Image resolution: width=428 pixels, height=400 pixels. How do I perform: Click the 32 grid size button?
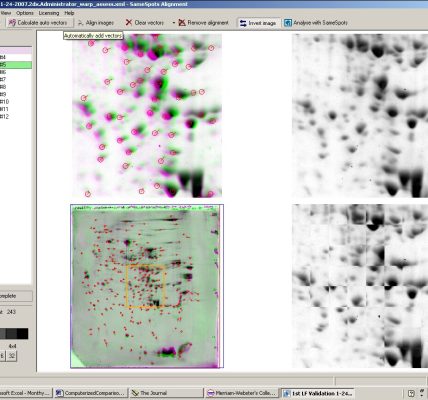(12, 356)
